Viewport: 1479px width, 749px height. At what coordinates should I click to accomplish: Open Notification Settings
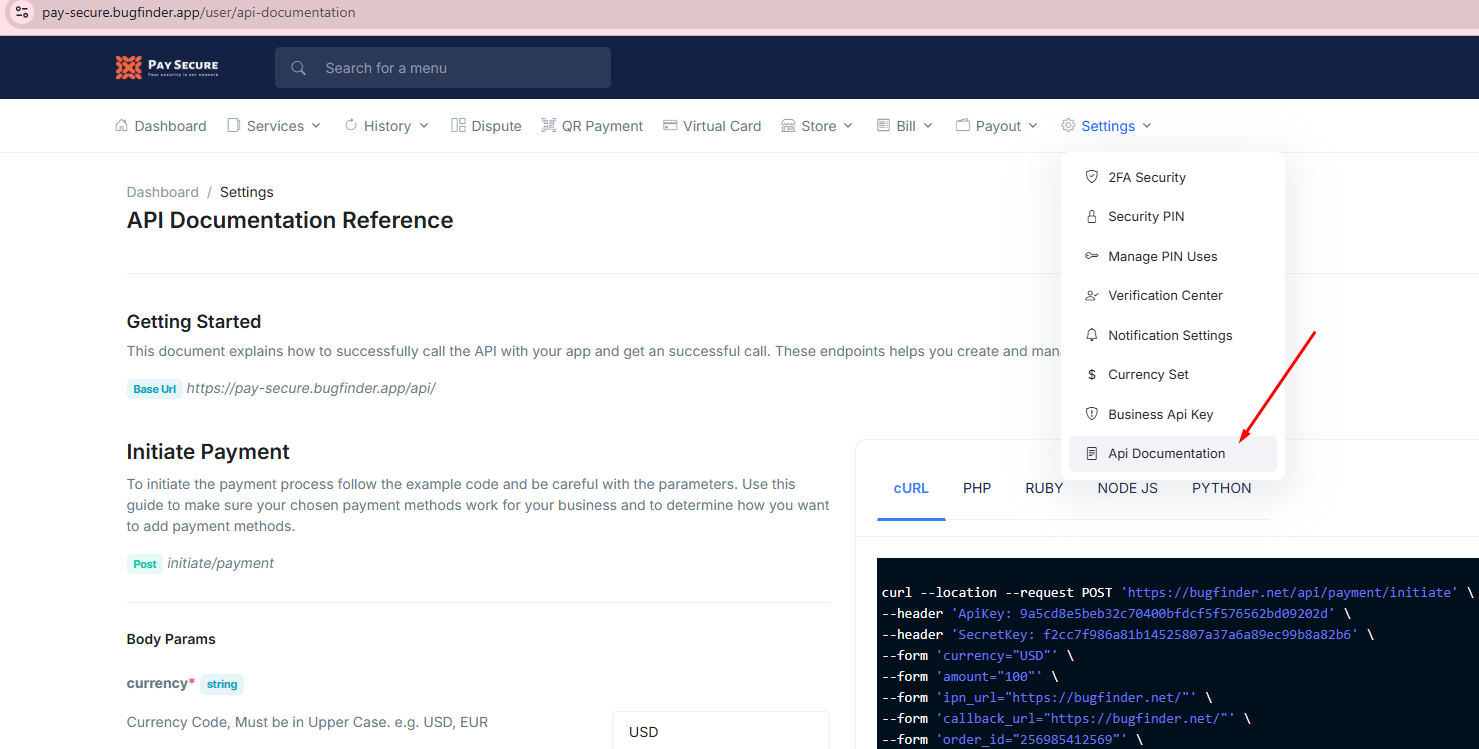click(1172, 335)
